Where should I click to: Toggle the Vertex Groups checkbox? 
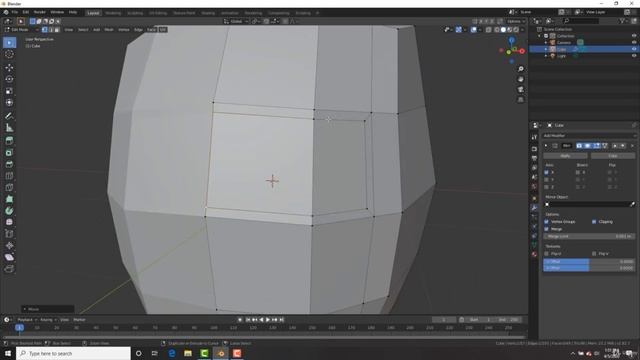(x=547, y=222)
